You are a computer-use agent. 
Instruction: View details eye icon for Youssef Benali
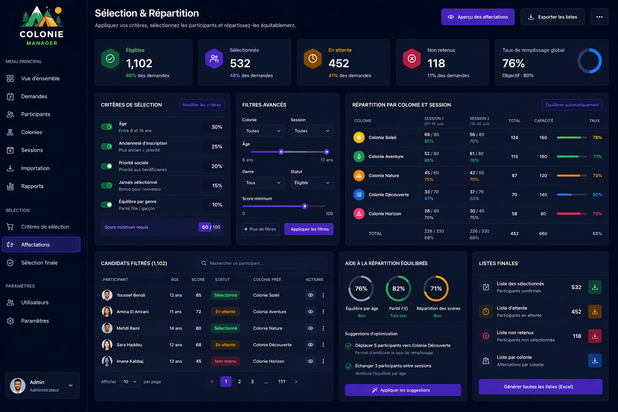coord(311,295)
